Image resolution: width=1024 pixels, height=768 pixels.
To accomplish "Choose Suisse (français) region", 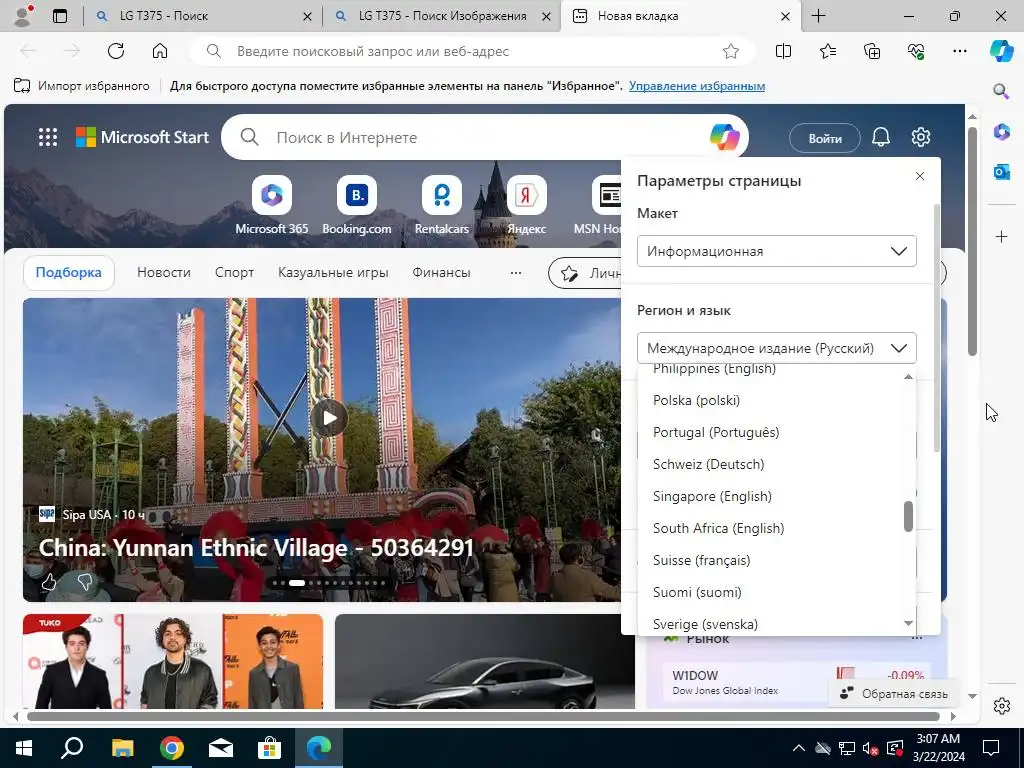I will pos(772,560).
